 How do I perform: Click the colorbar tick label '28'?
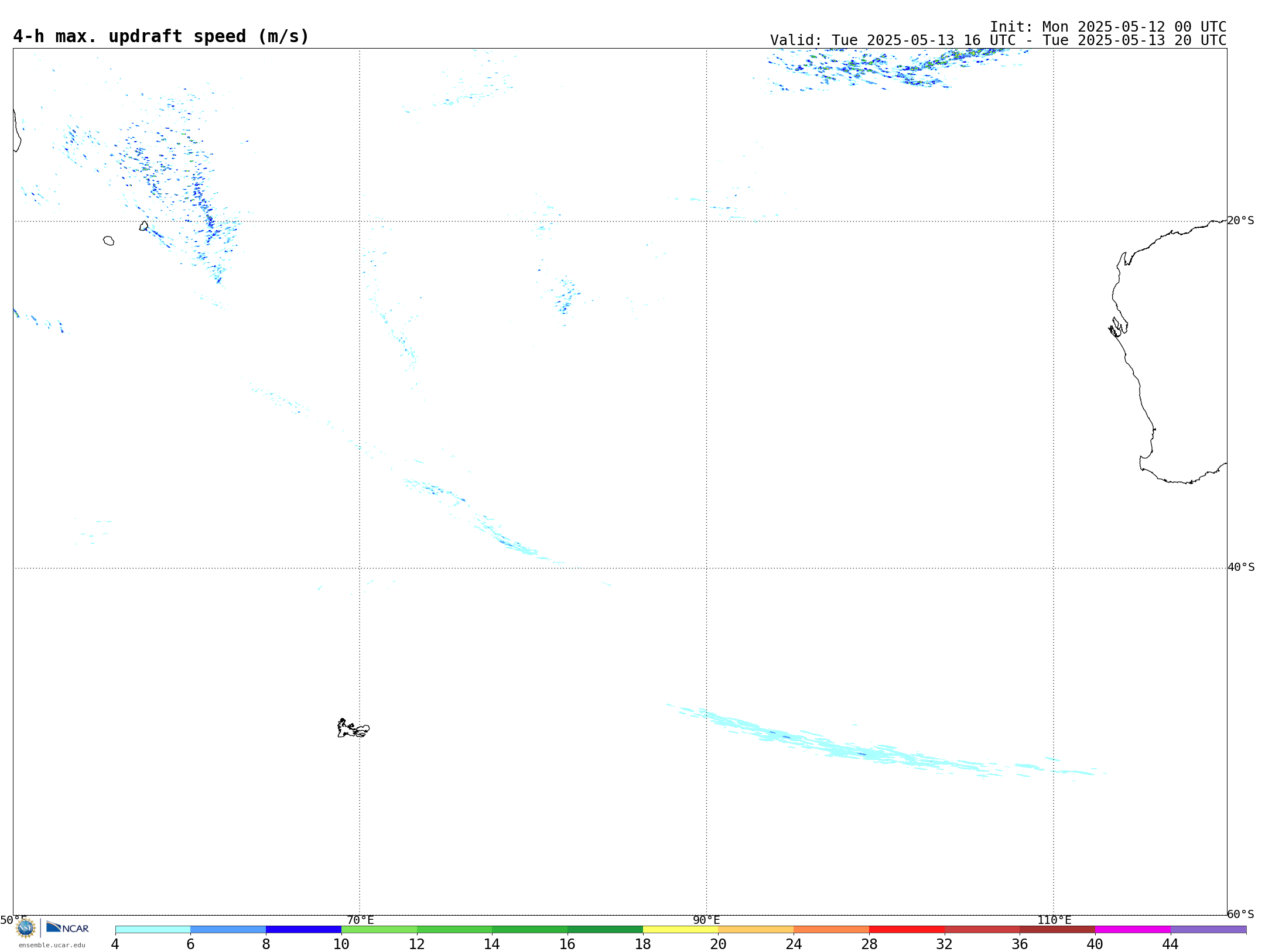[x=869, y=944]
